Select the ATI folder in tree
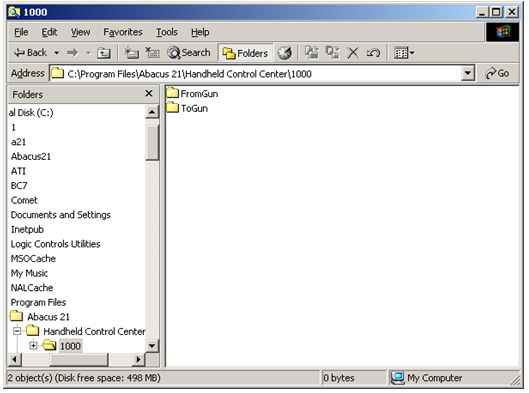Screen dimensions: 529x393 tap(18, 171)
